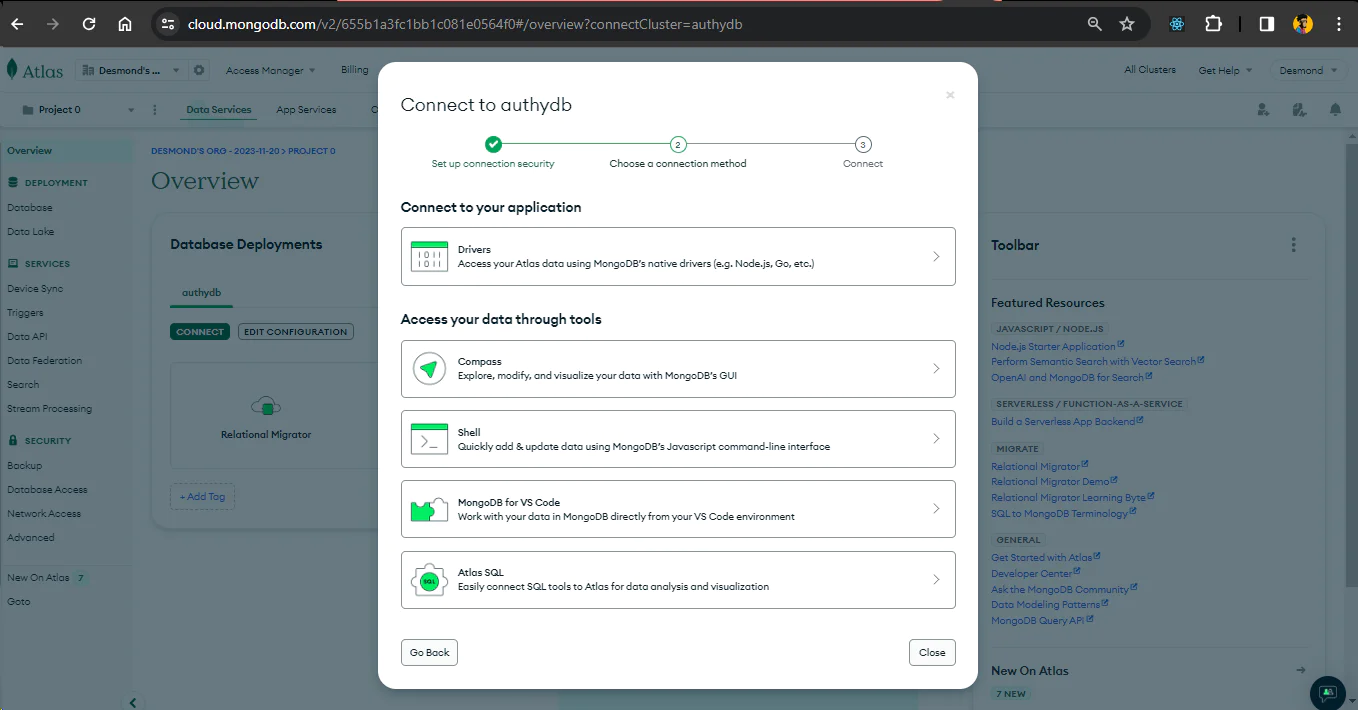
Task: Open the Project 0 selector dropdown
Action: (78, 110)
